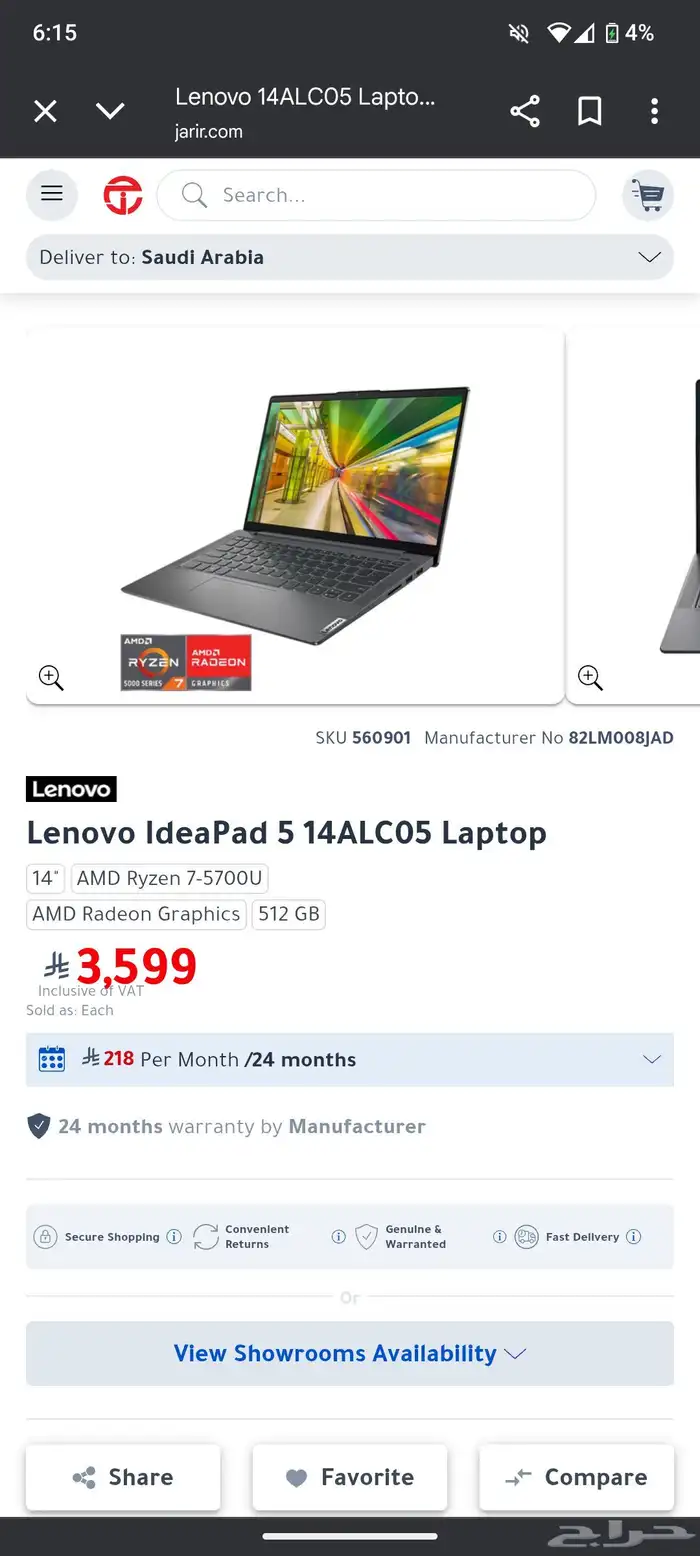Tap the Share button

coord(123,1477)
